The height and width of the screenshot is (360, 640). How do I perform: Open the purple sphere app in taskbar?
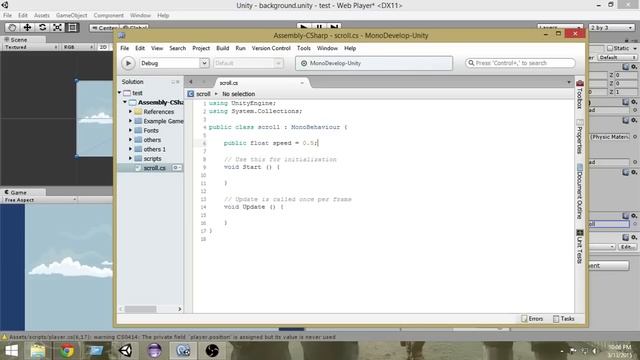154,351
